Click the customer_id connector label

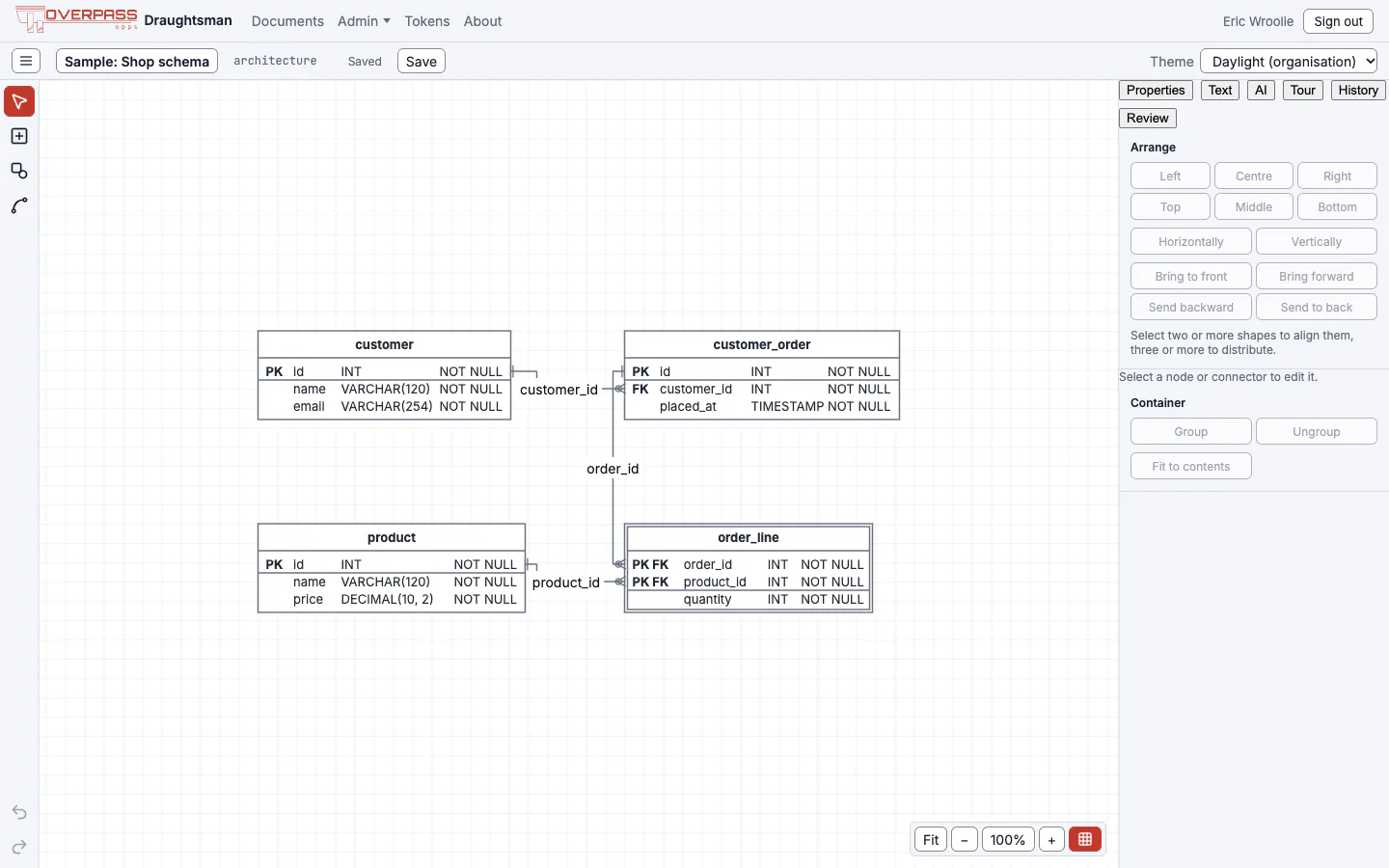click(x=558, y=390)
